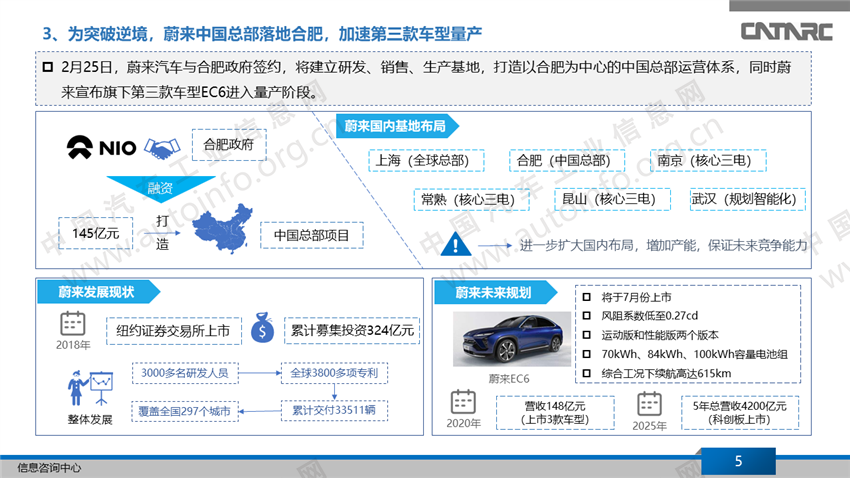Select the 蔚来国内基地布局 banner label
Image resolution: width=850 pixels, height=478 pixels.
(x=397, y=126)
